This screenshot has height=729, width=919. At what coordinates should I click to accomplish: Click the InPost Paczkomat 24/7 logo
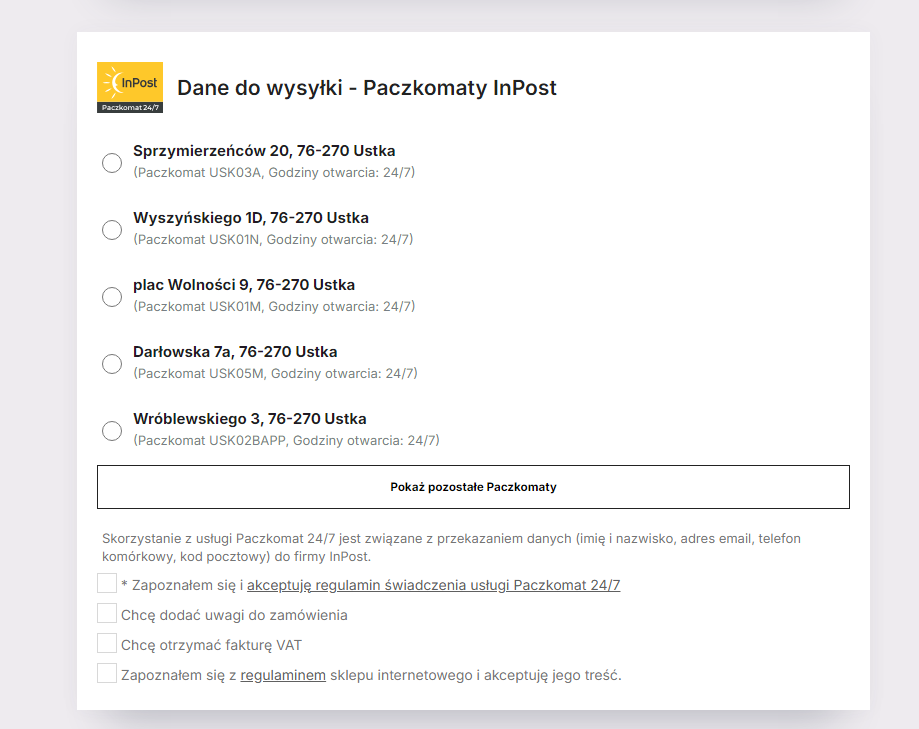pos(130,87)
